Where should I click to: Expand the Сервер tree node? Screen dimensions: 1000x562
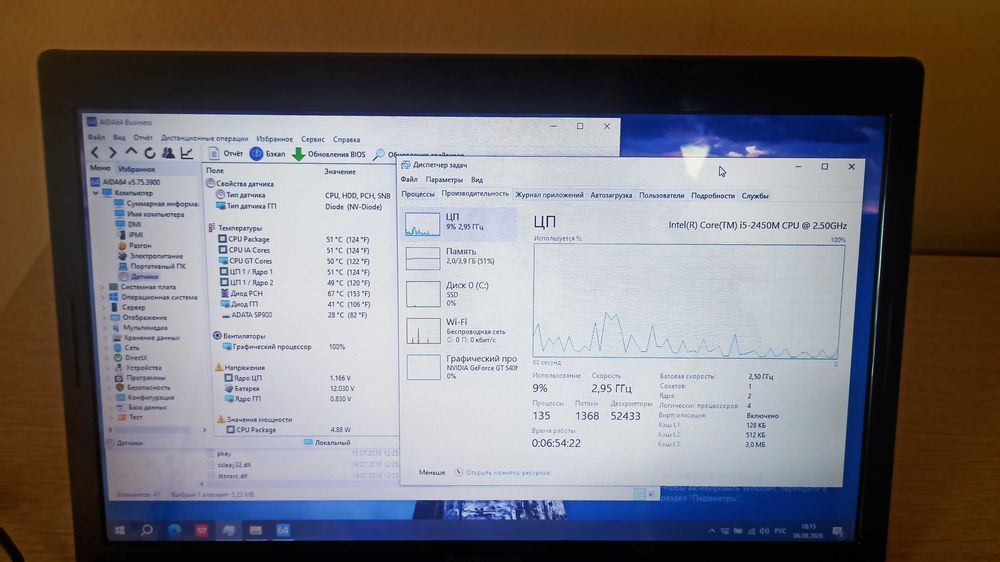click(x=103, y=307)
